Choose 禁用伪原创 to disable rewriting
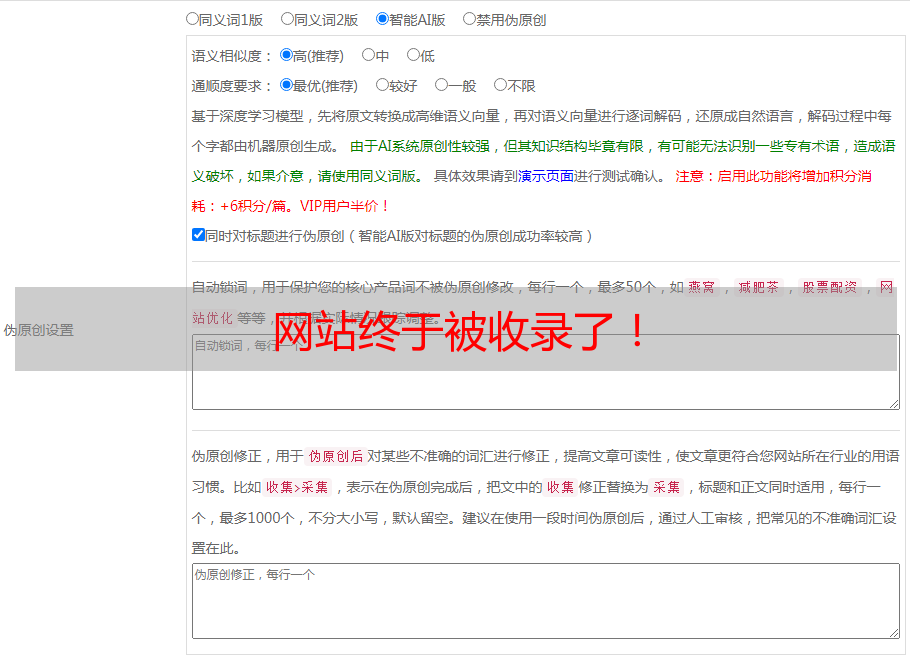The image size is (911, 658). click(469, 19)
